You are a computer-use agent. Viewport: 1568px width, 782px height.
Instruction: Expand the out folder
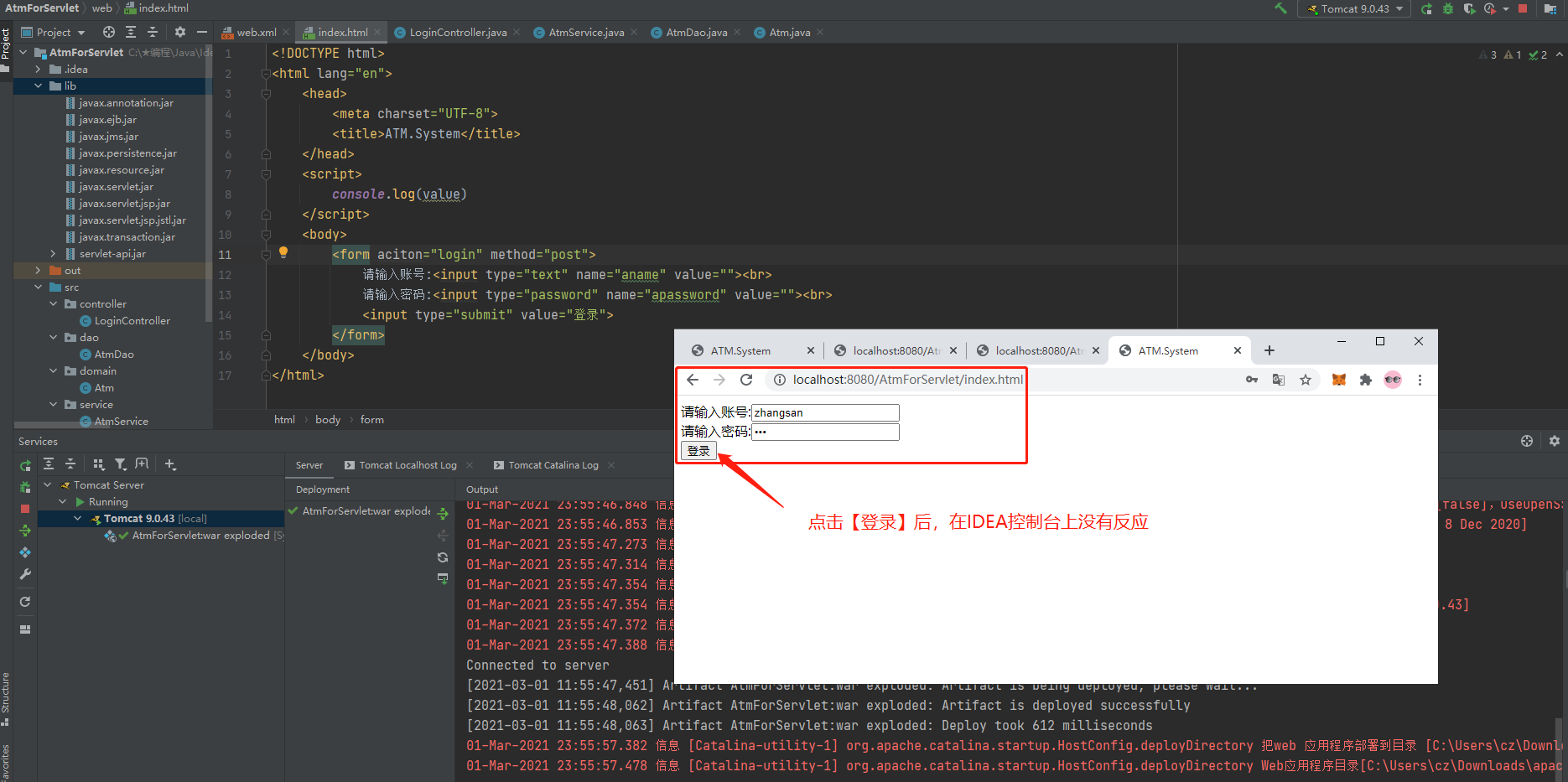pyautogui.click(x=38, y=271)
